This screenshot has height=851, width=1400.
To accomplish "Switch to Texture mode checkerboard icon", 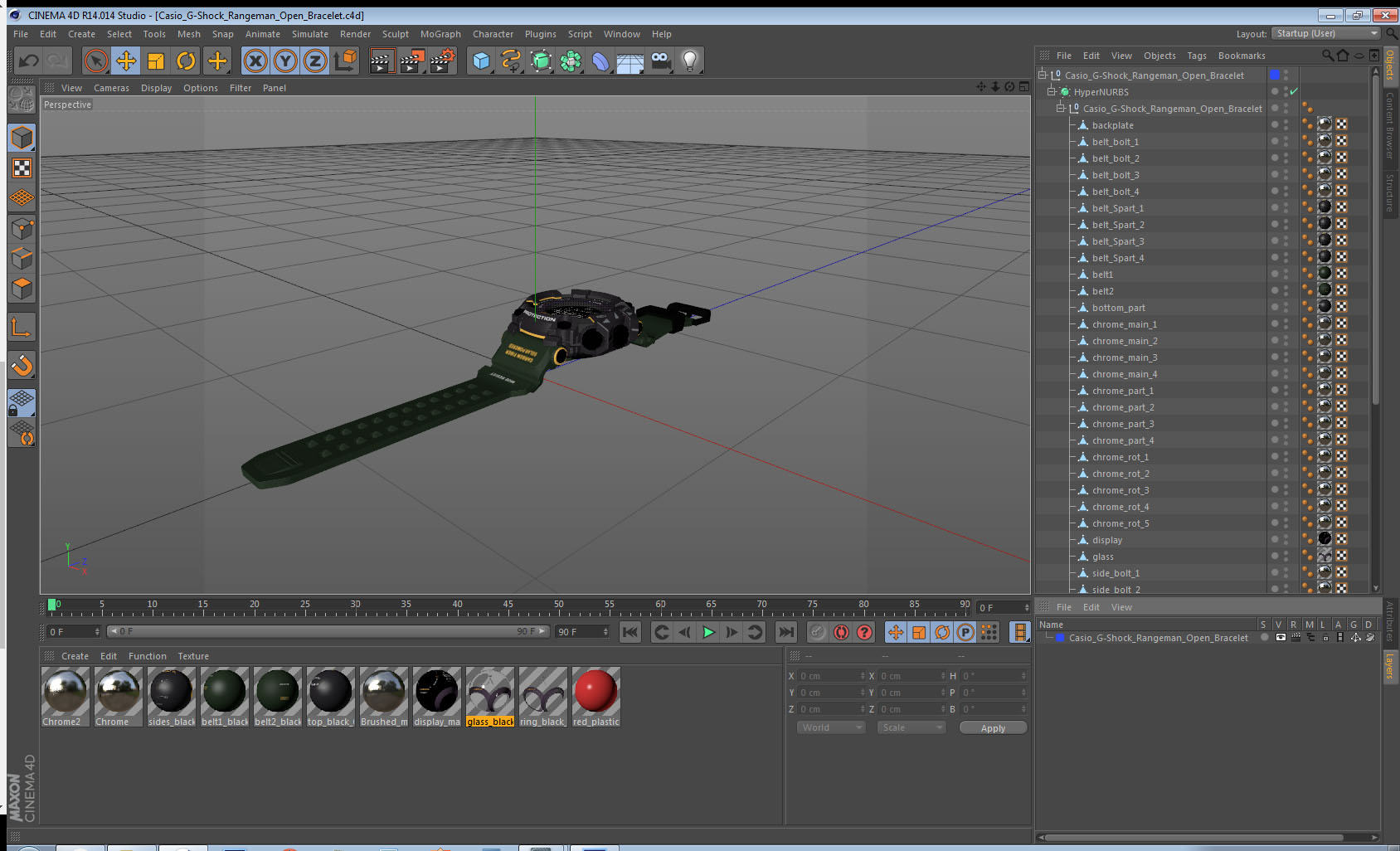I will click(x=22, y=168).
